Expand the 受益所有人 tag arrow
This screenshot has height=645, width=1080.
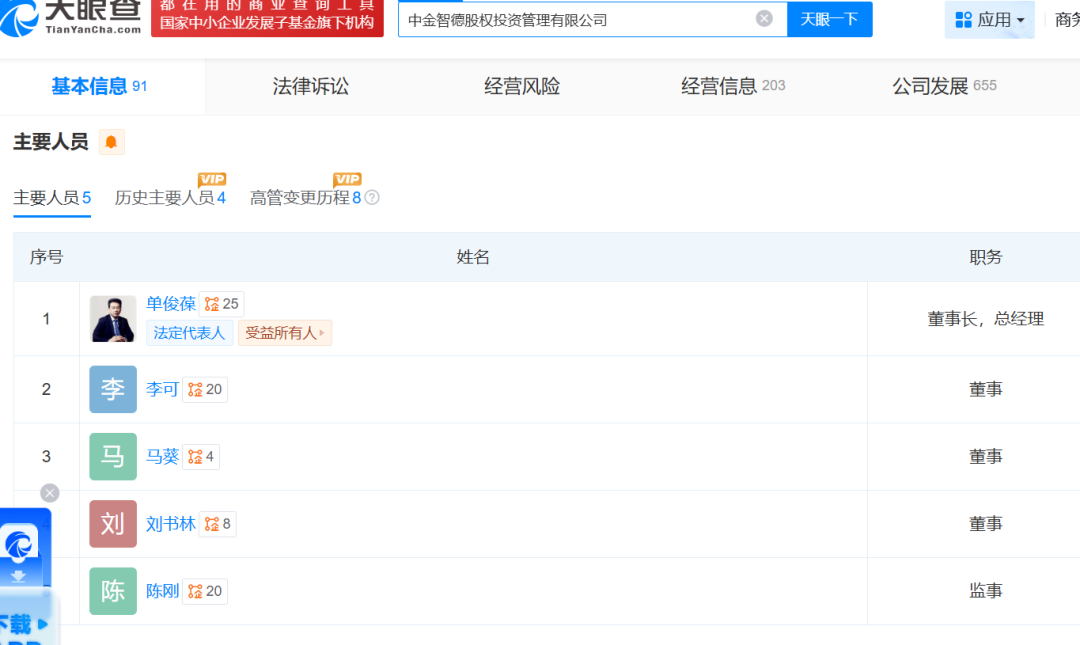322,333
